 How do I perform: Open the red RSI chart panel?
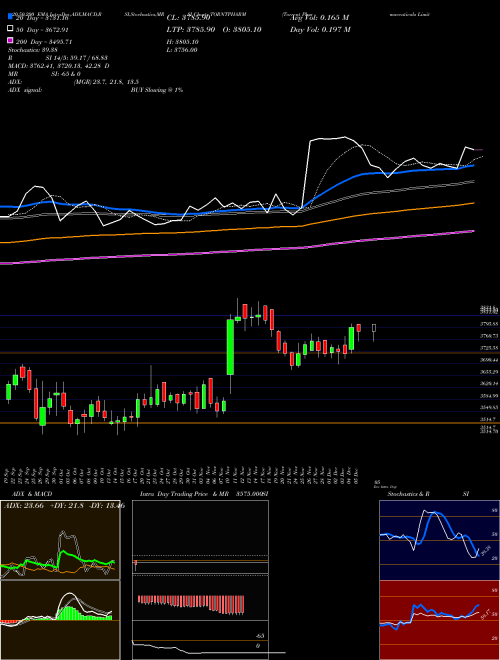pos(439,620)
